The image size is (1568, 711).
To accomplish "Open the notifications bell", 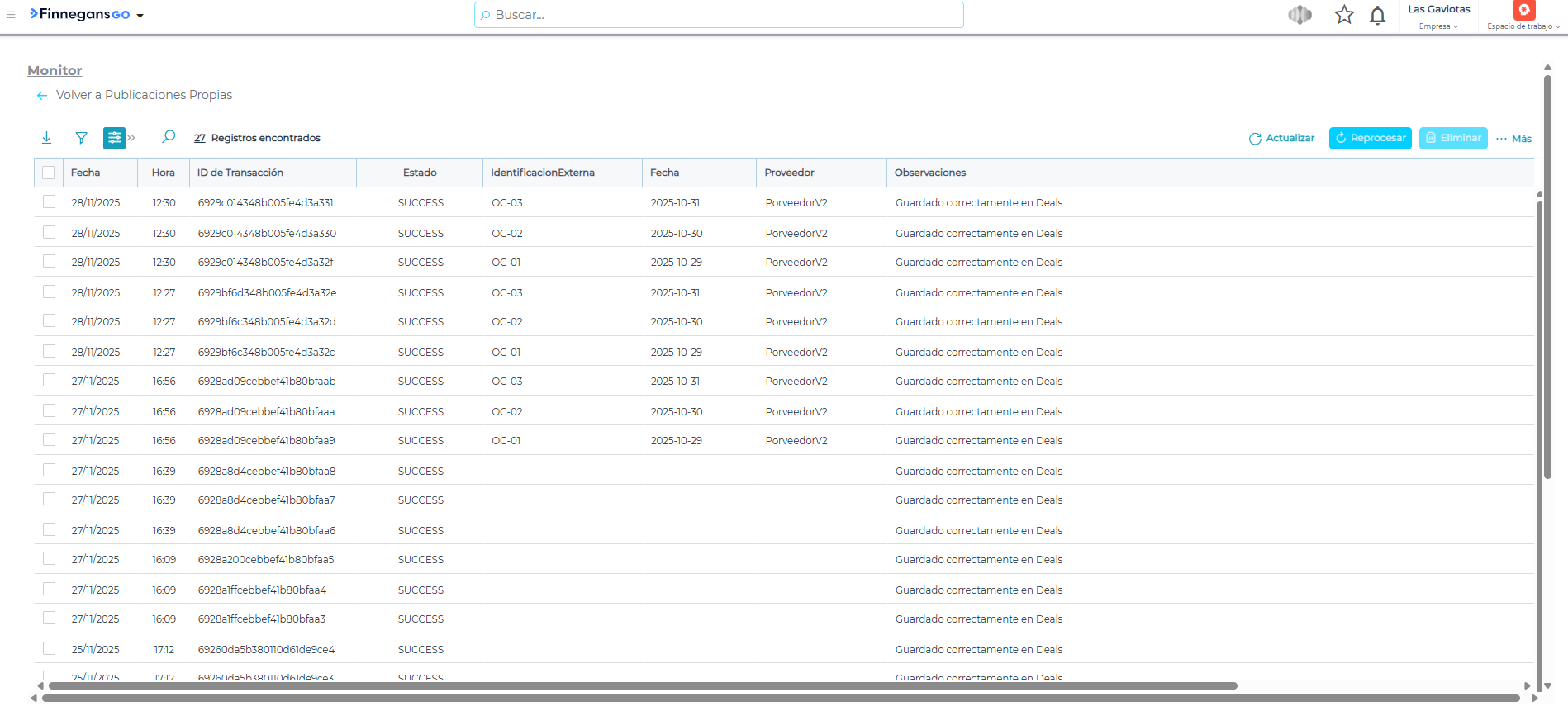I will click(1377, 16).
